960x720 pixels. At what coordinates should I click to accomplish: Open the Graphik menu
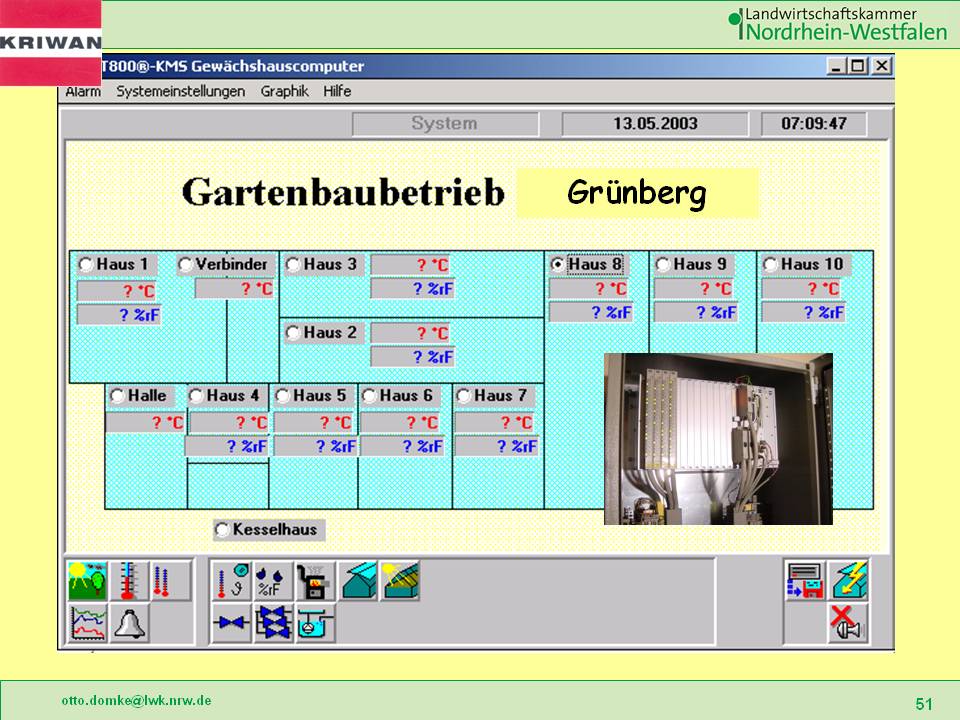pyautogui.click(x=284, y=91)
